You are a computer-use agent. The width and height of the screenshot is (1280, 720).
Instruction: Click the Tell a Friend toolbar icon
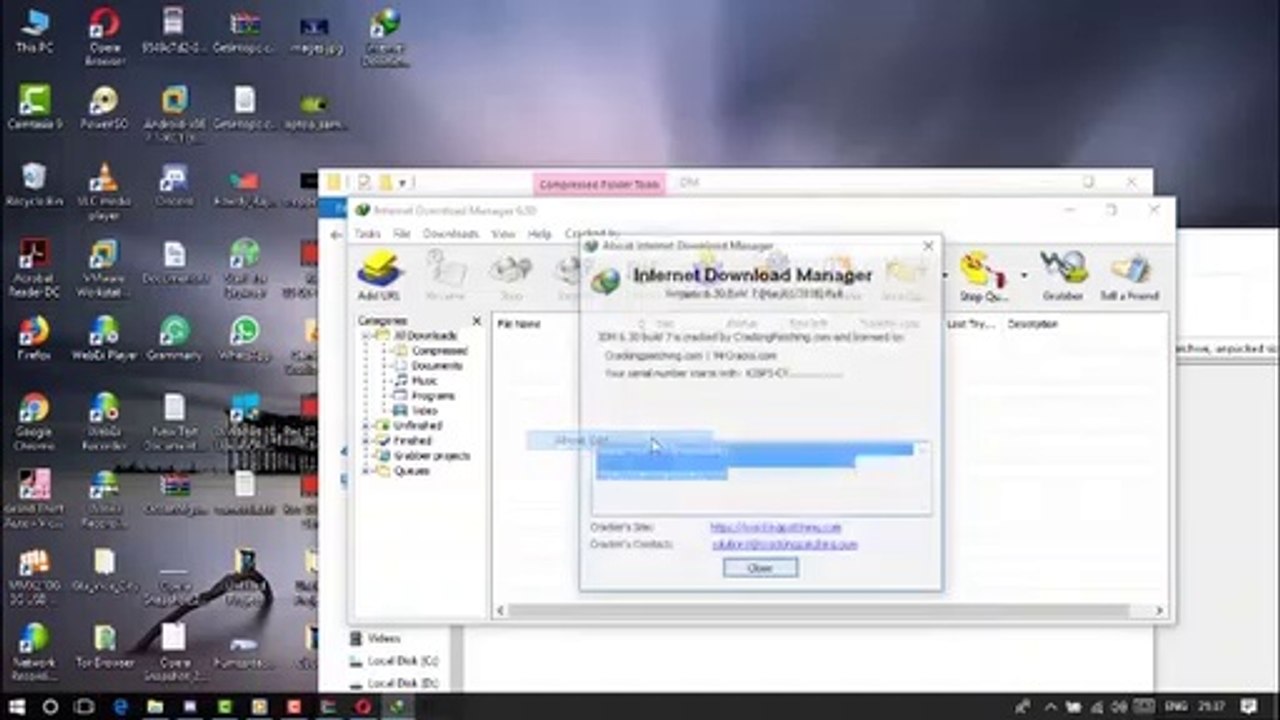click(x=1129, y=275)
